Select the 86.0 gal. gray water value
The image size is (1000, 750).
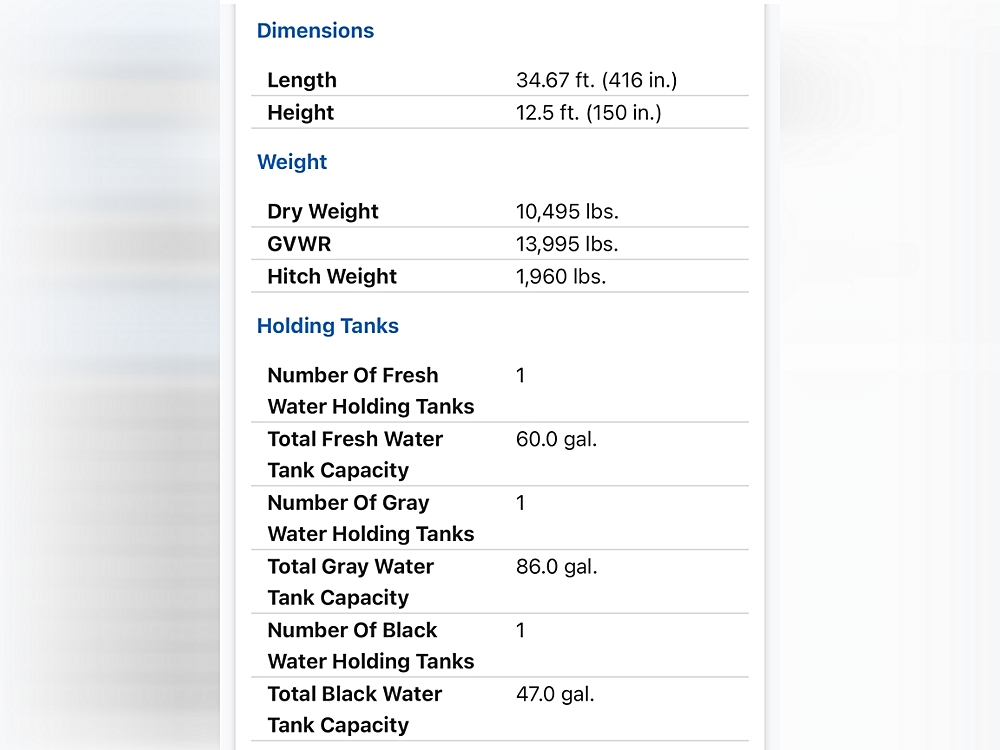pos(556,567)
